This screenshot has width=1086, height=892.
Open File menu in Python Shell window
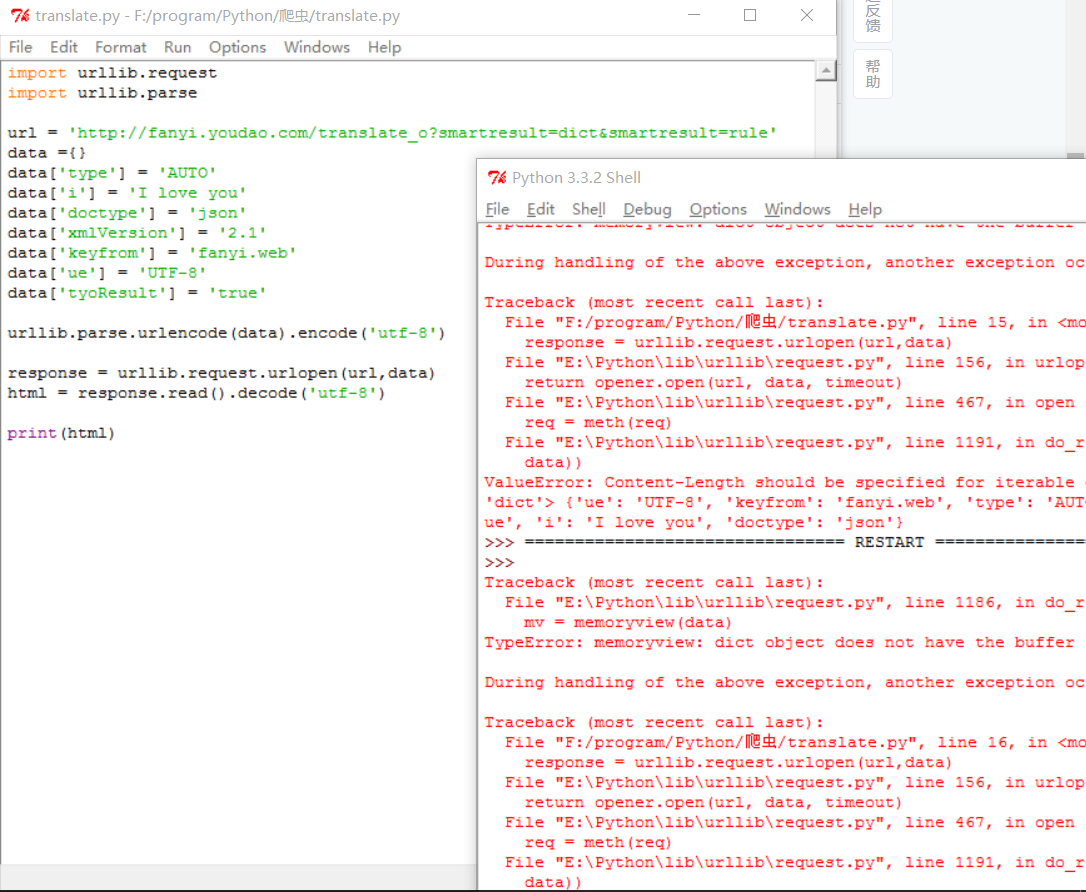[x=497, y=209]
